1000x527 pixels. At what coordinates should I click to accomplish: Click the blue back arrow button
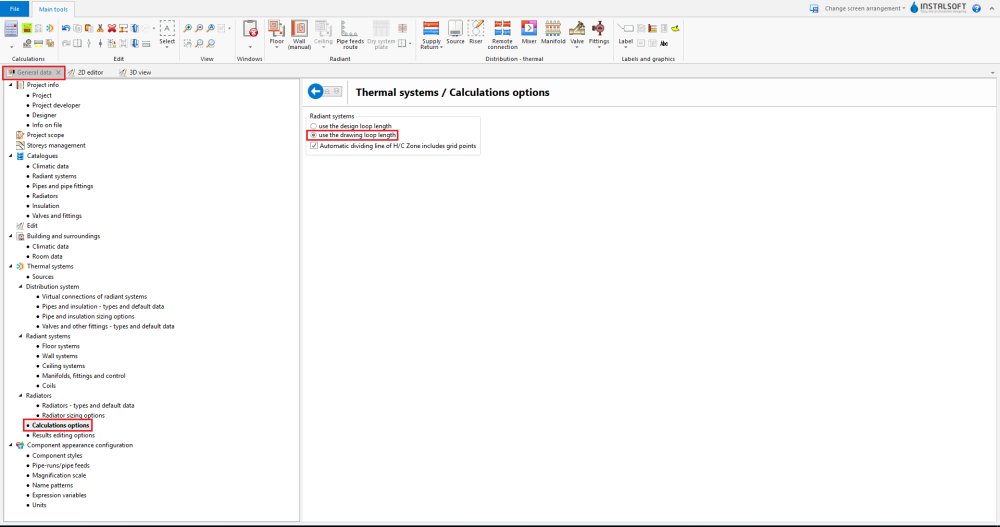(x=317, y=92)
